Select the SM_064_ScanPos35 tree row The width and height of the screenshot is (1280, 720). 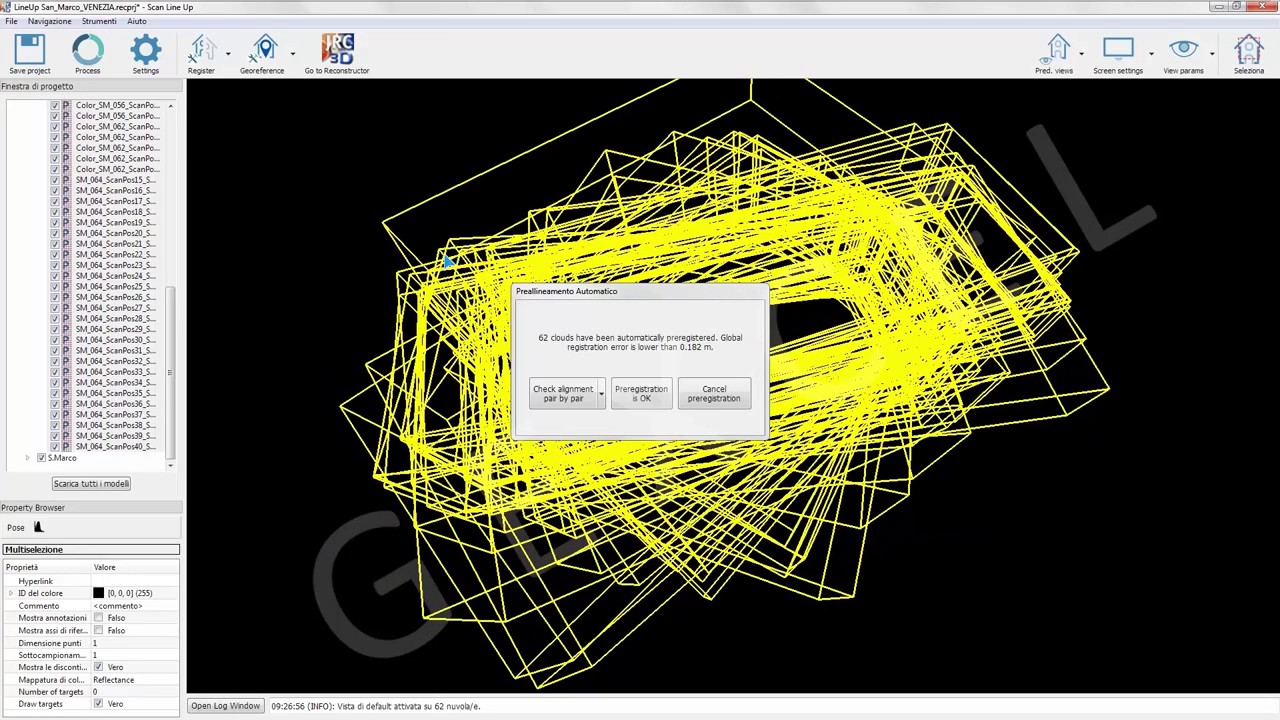click(115, 393)
